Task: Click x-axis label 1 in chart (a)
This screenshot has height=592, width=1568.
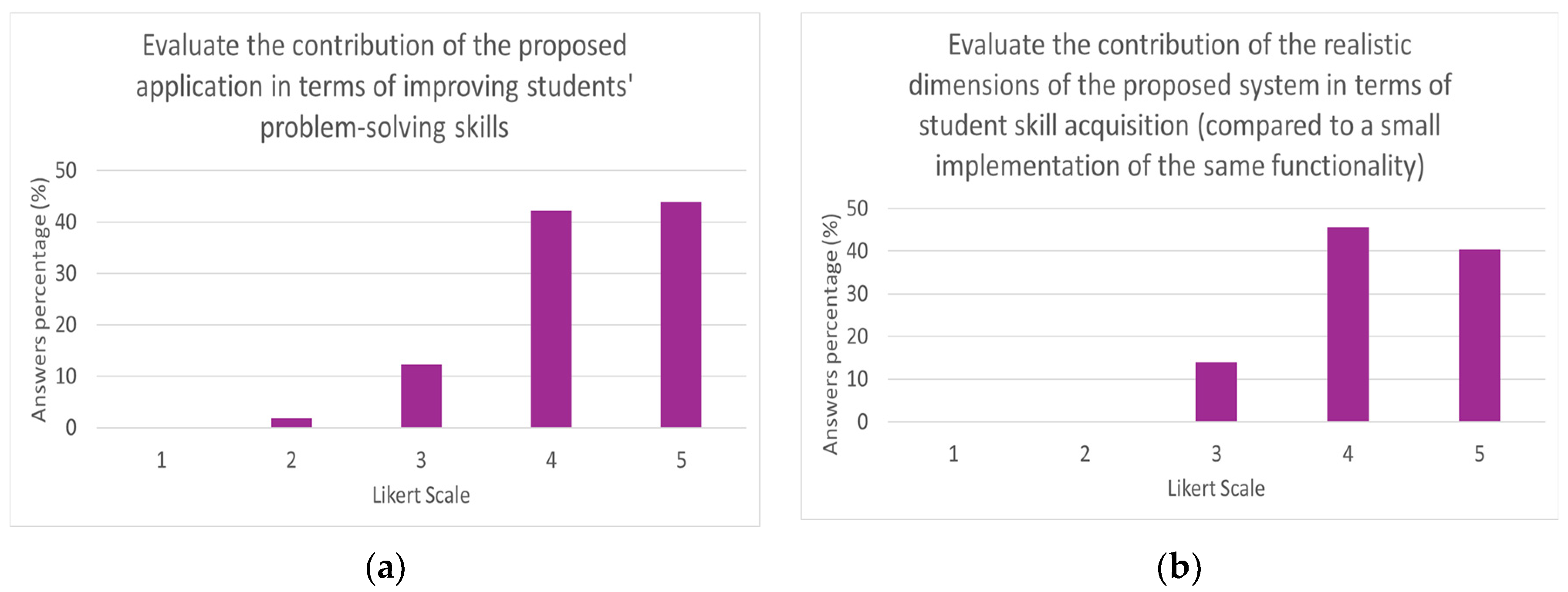Action: 161,461
